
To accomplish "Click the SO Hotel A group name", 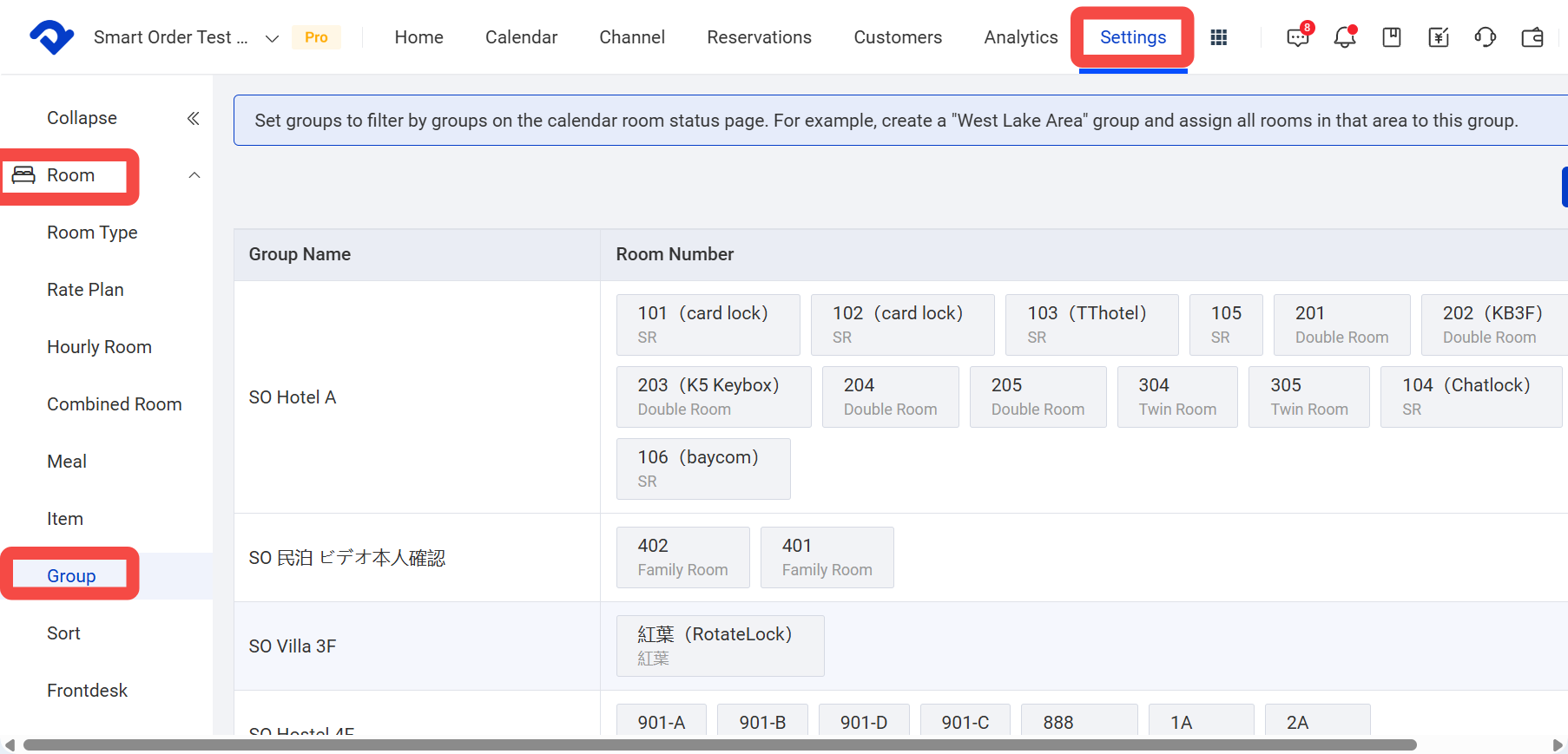I will coord(293,397).
